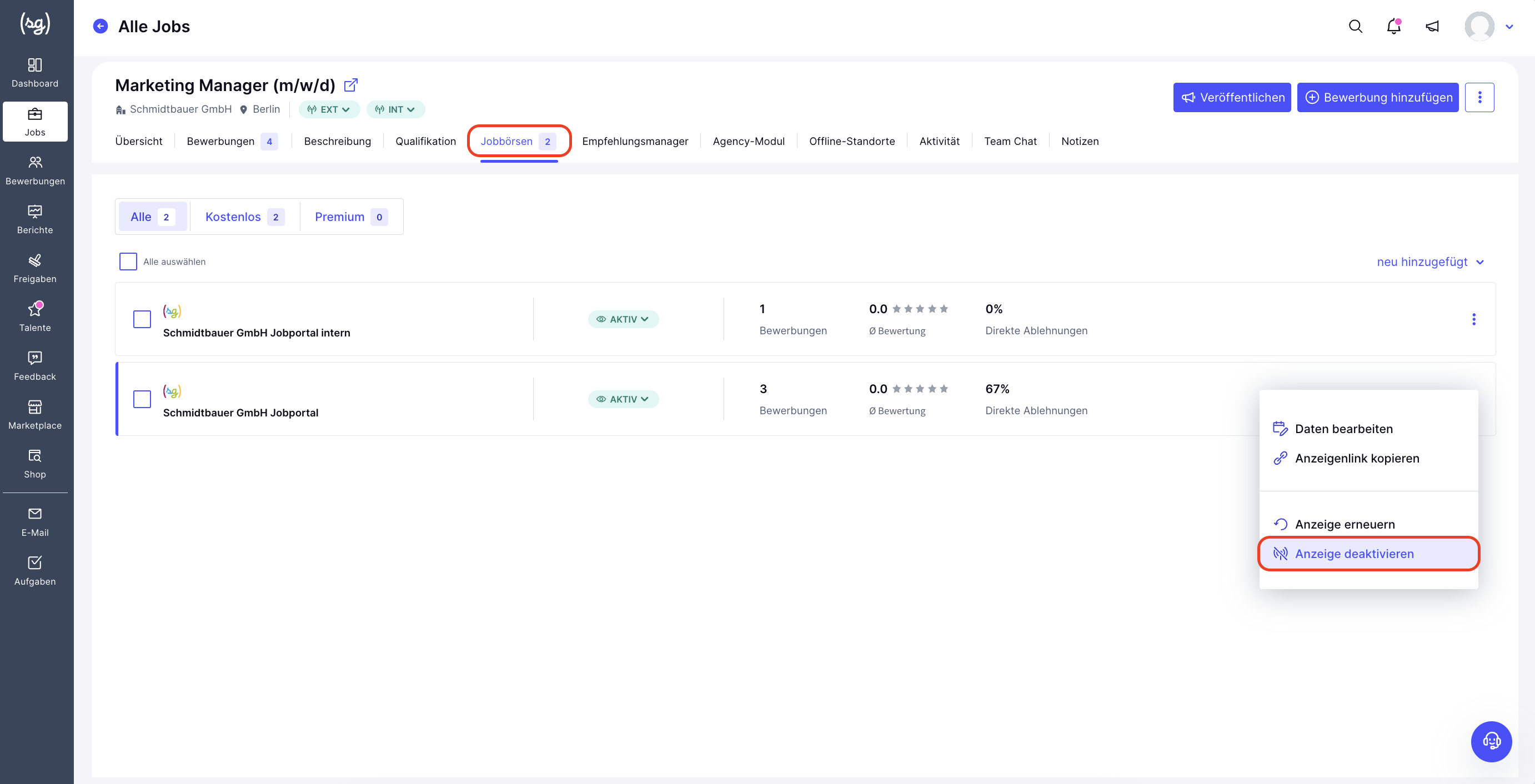This screenshot has width=1535, height=784.
Task: Open the search magnifier icon
Action: [x=1355, y=26]
